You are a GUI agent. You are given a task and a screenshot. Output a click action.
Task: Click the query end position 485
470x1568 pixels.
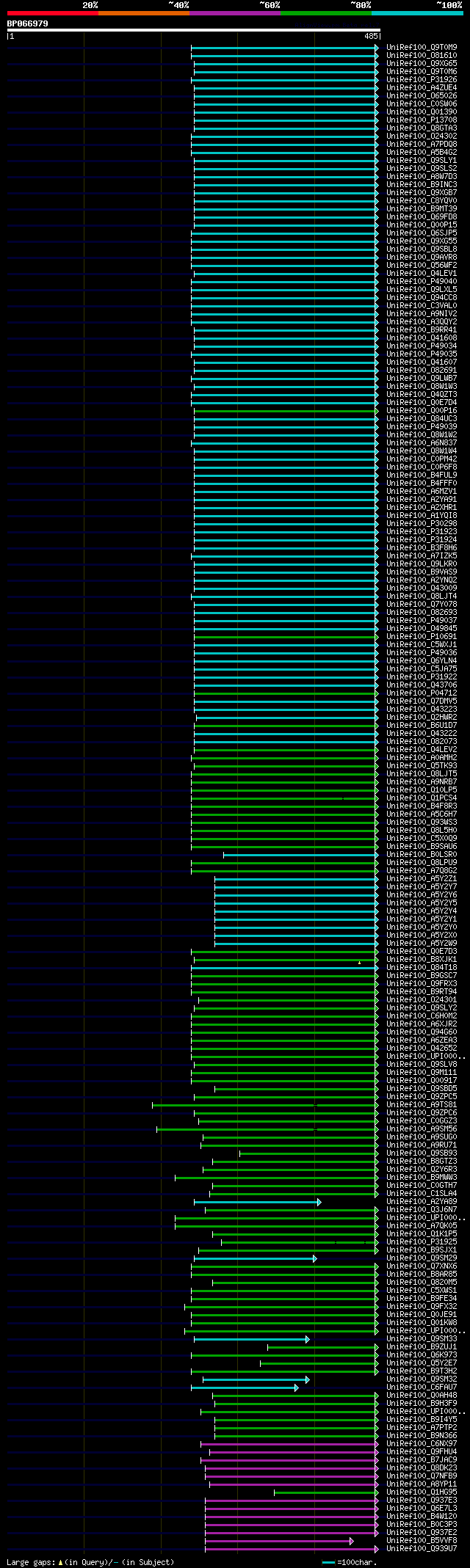coord(371,36)
